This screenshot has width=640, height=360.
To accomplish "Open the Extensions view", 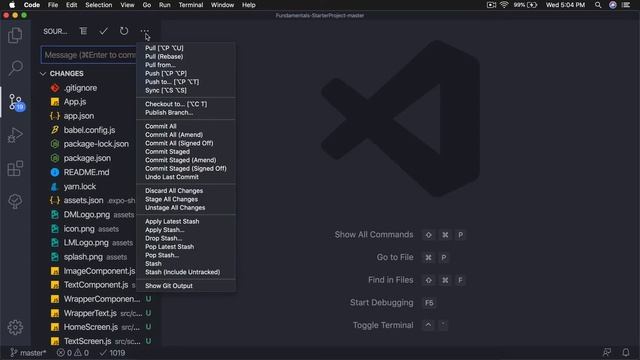I will coord(15,168).
